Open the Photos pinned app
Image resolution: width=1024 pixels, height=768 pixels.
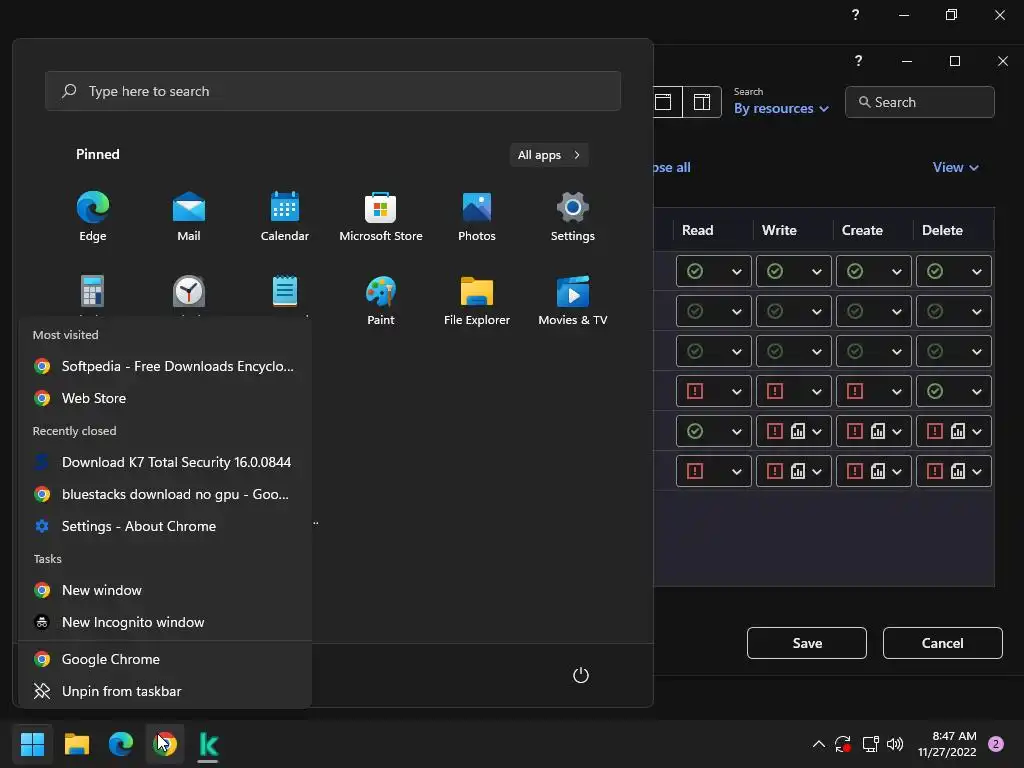[x=477, y=217]
